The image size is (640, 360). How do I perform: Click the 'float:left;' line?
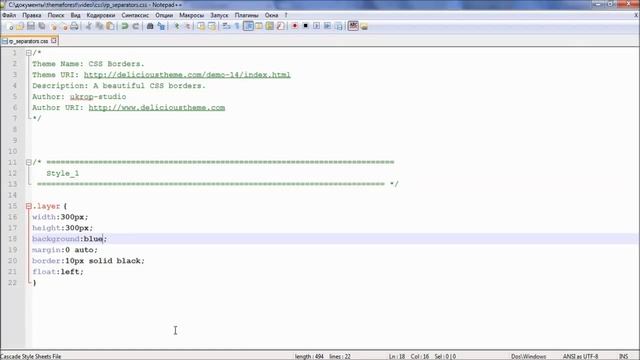click(x=58, y=272)
